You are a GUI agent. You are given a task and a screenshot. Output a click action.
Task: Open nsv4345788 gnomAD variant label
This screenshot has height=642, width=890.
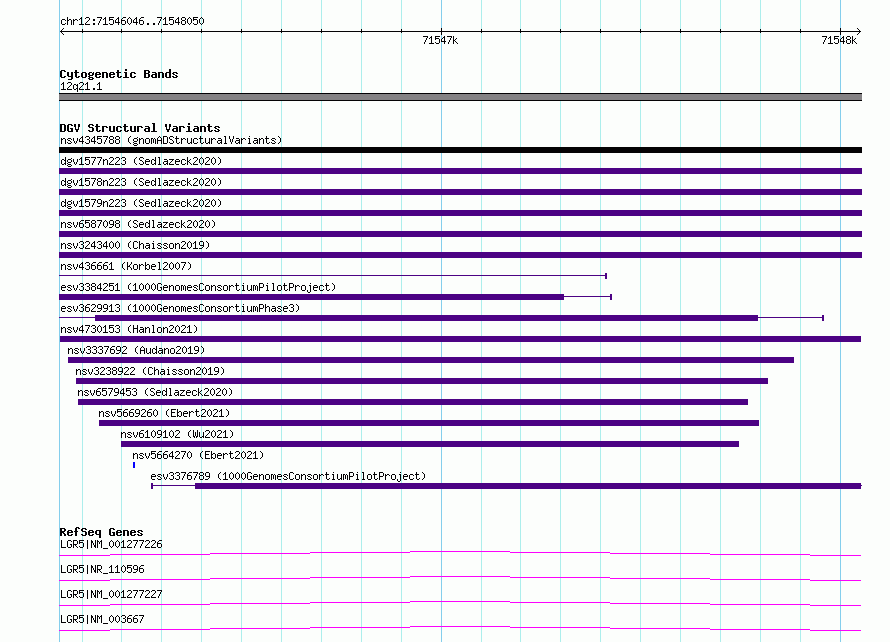pyautogui.click(x=171, y=140)
